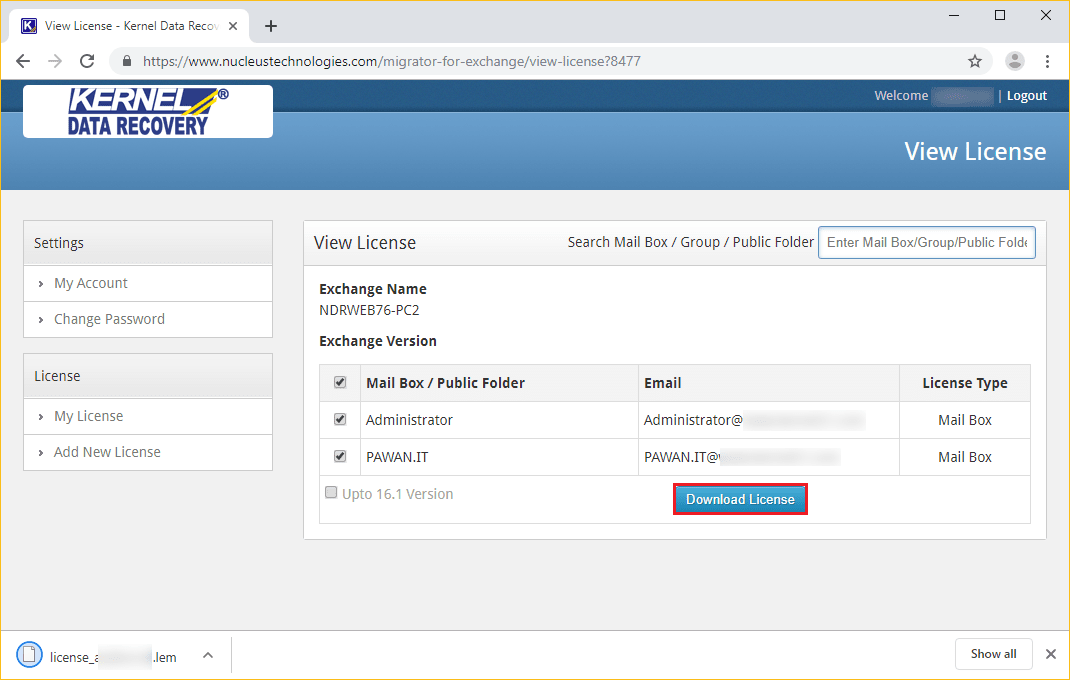Click the padlock site security icon

pyautogui.click(x=127, y=61)
